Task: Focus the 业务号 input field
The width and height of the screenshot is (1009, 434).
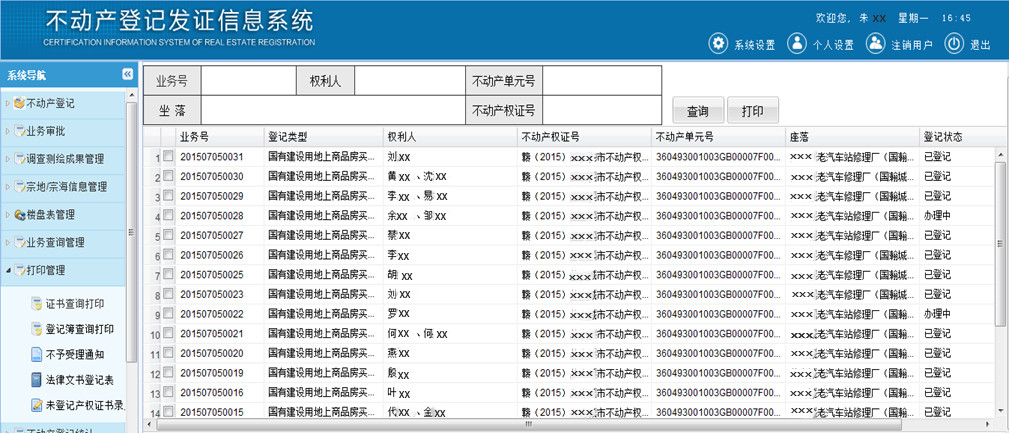Action: click(x=248, y=80)
